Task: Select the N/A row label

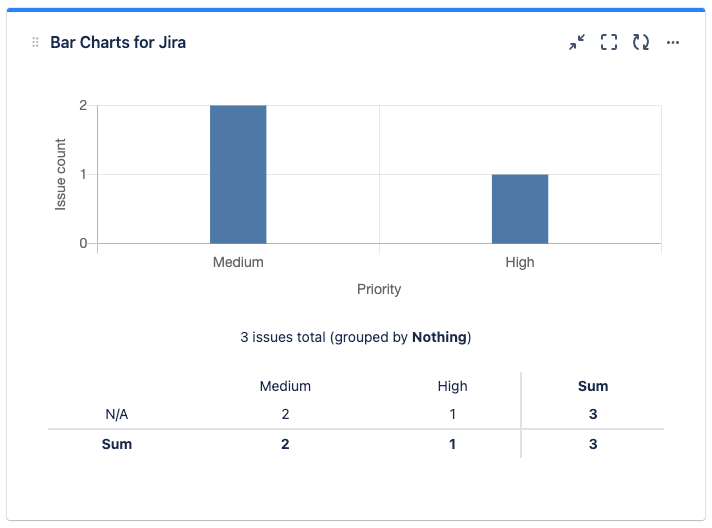Action: click(x=117, y=414)
